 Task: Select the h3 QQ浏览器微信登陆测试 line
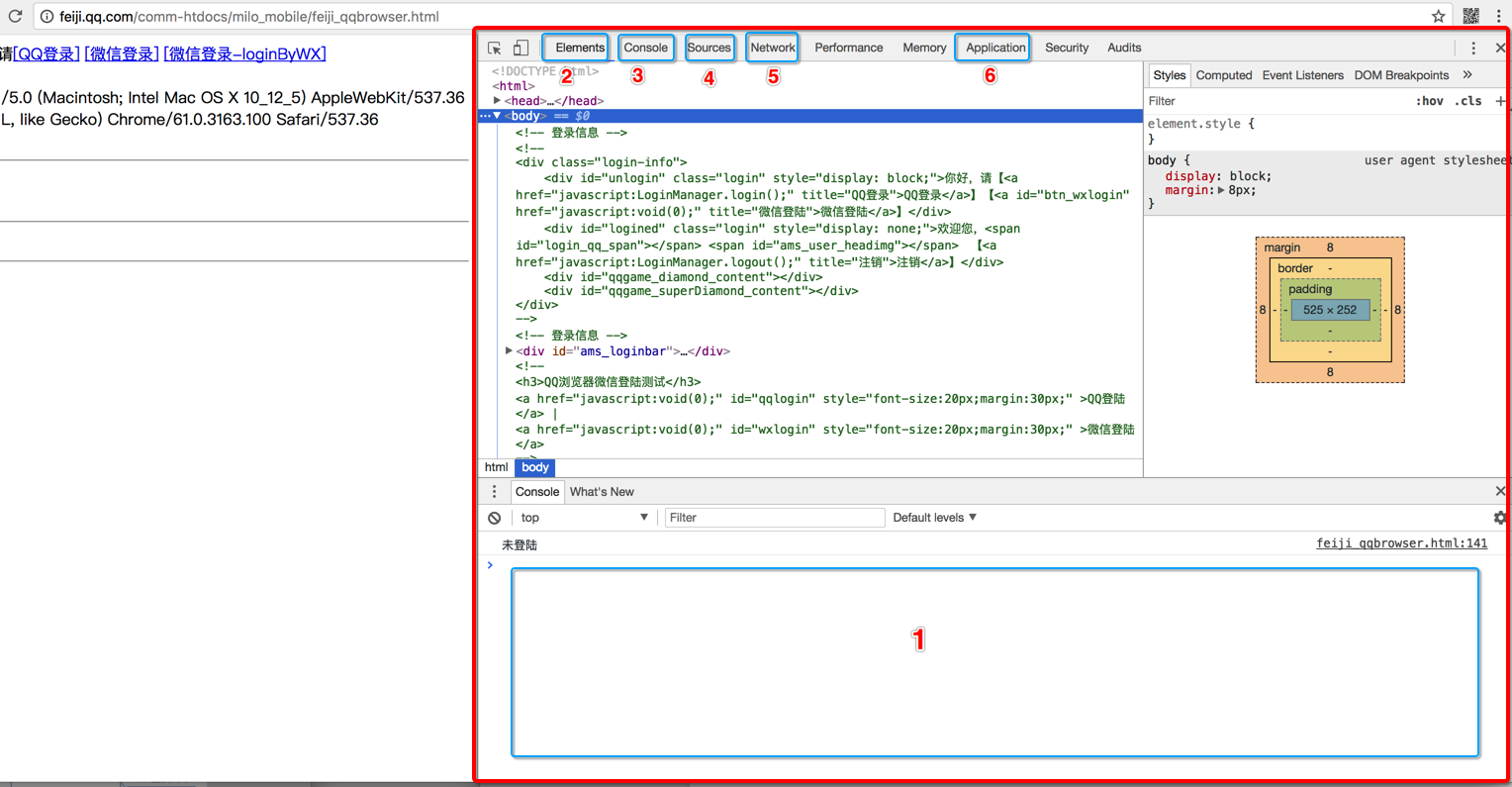tap(608, 382)
